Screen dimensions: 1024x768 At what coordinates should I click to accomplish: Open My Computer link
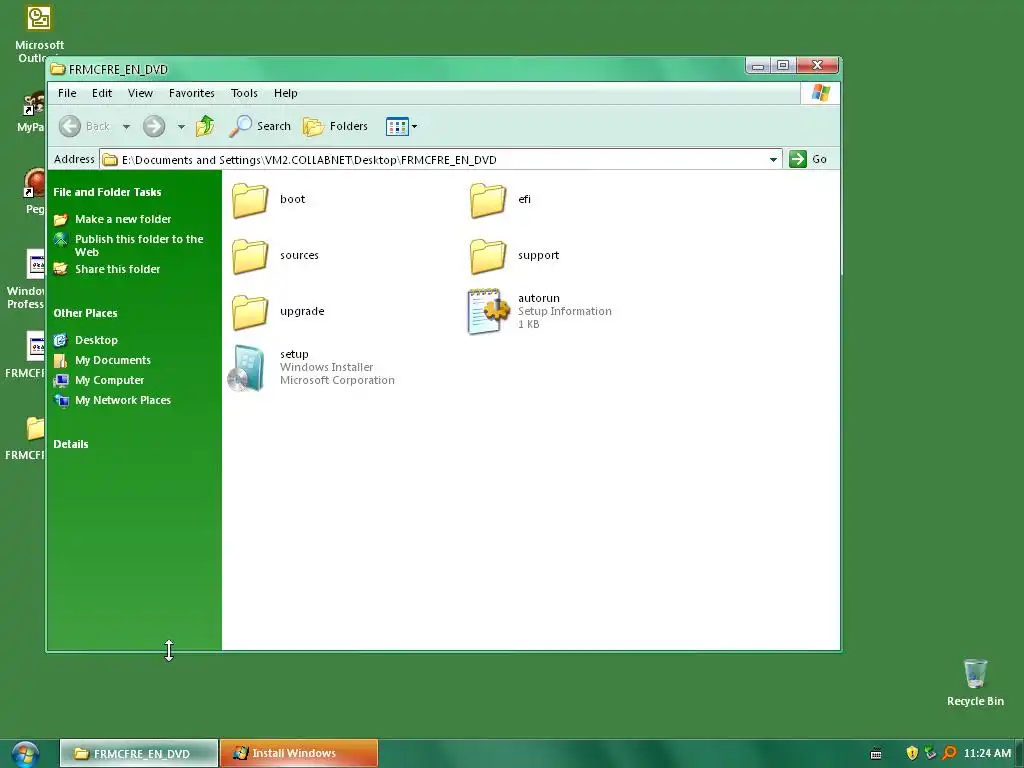pyautogui.click(x=110, y=380)
